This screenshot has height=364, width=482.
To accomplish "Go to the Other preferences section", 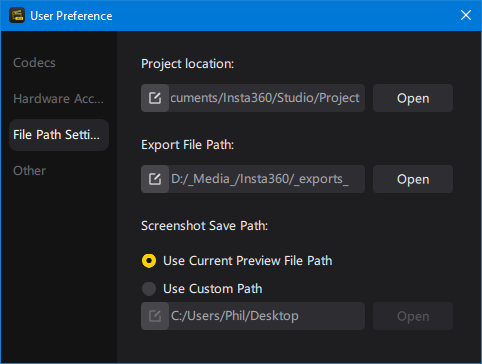I will coord(29,171).
